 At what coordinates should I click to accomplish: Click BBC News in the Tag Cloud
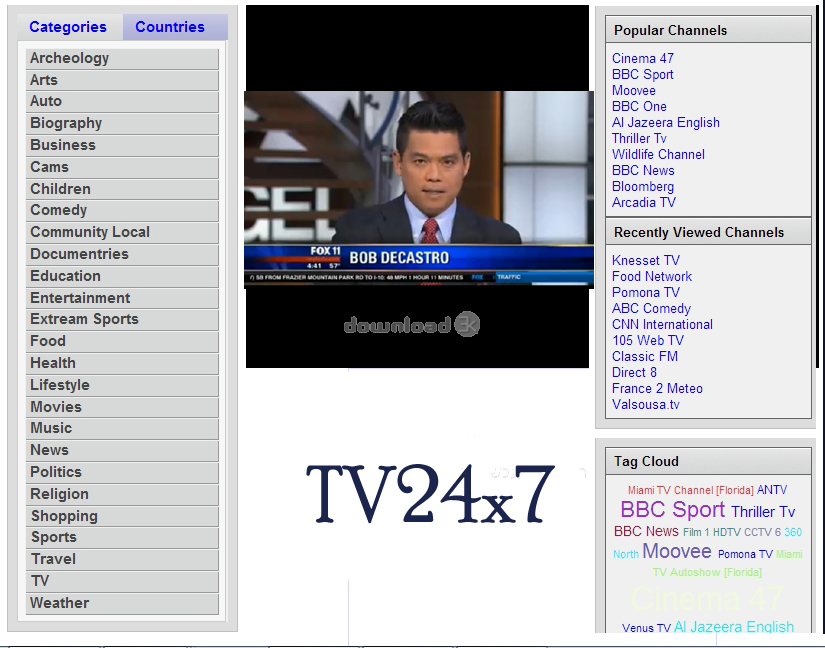[x=646, y=531]
